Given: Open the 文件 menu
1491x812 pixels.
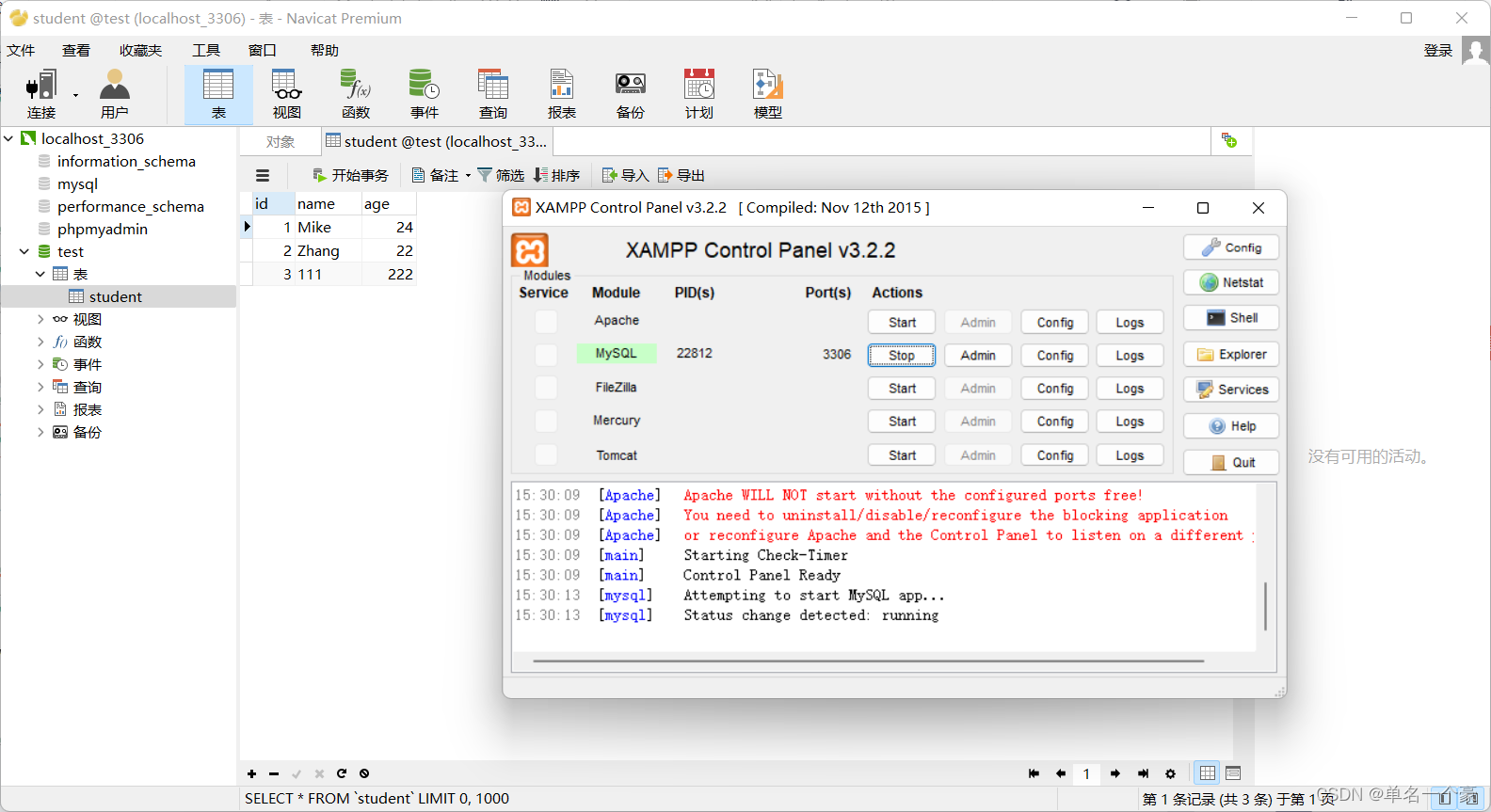Looking at the screenshot, I should click(21, 51).
